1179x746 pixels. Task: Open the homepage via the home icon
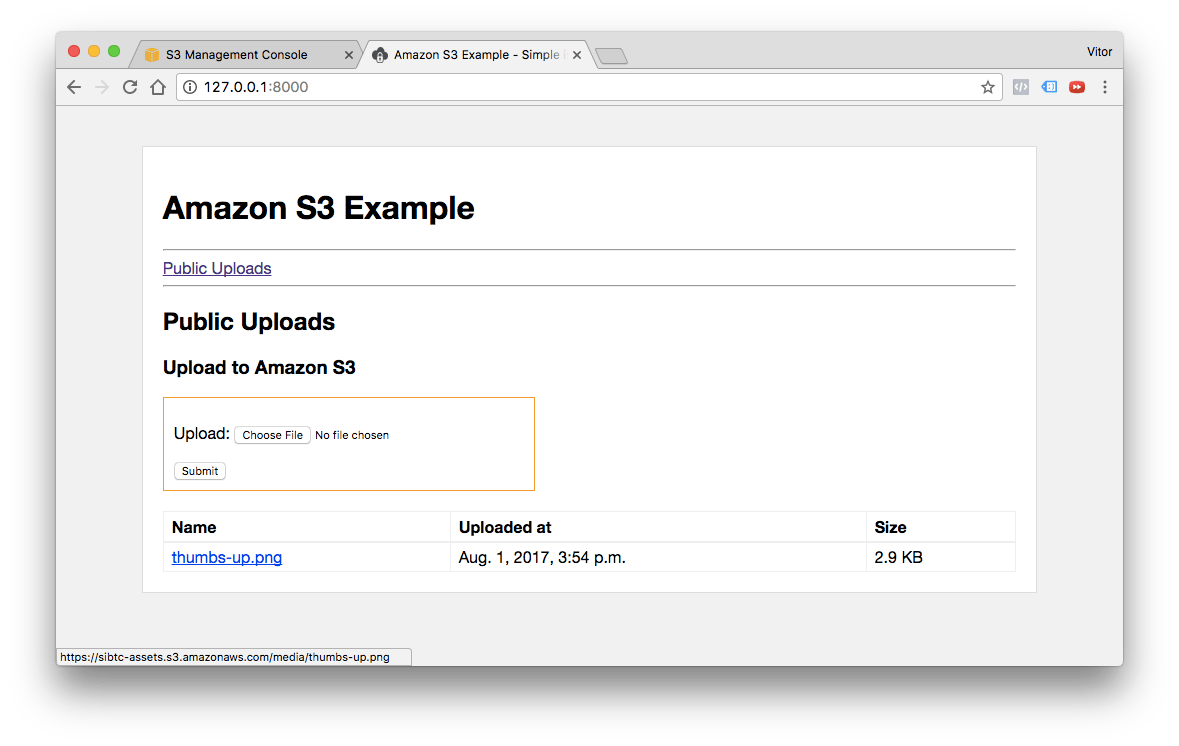tap(158, 87)
